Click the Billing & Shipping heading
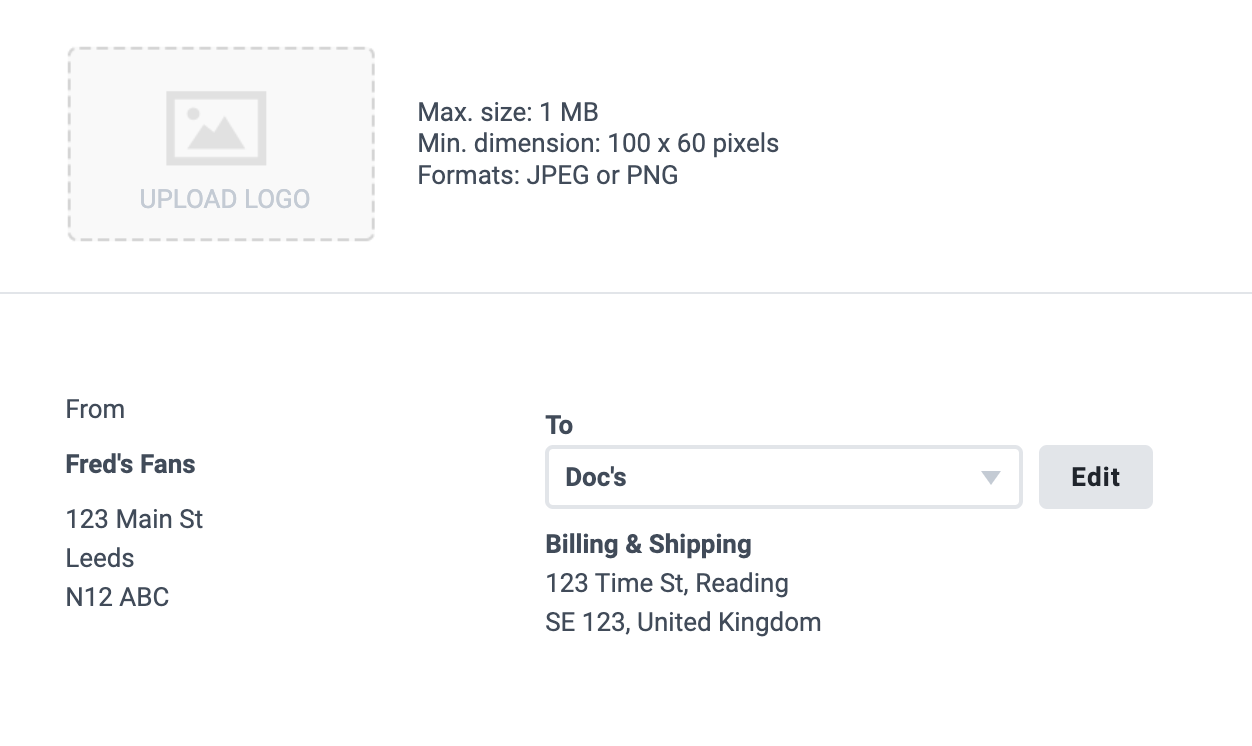This screenshot has width=1252, height=746. click(x=648, y=544)
